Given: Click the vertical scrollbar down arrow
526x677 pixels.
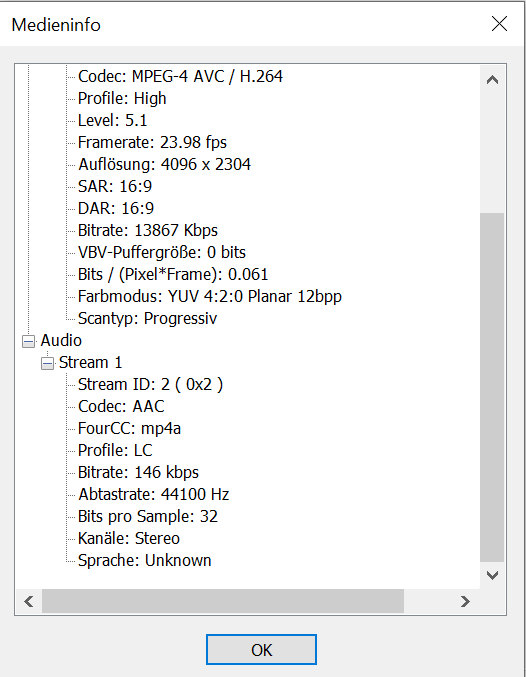Looking at the screenshot, I should click(x=492, y=575).
